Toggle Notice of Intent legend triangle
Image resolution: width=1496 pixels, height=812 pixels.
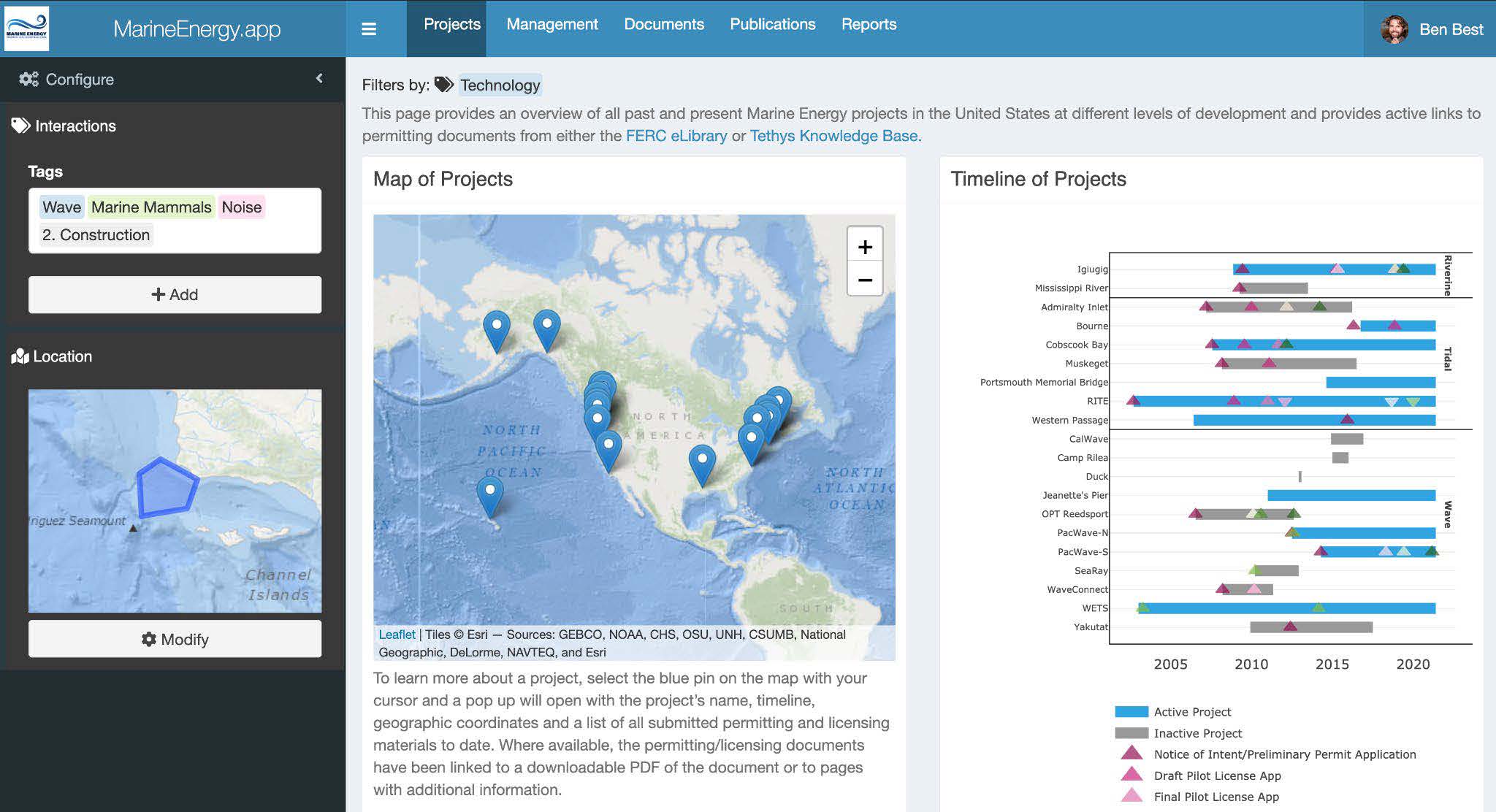pos(1131,753)
